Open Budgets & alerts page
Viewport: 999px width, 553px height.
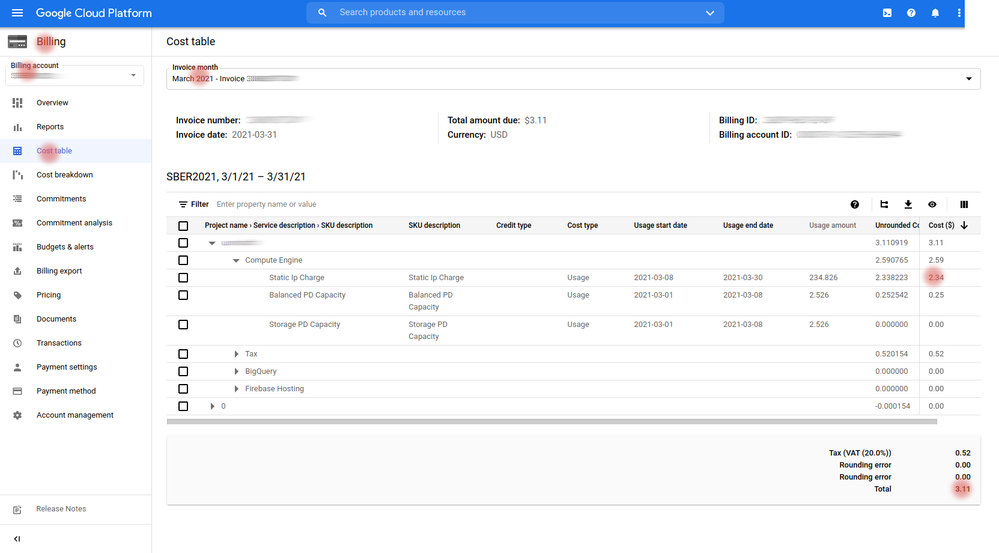(x=65, y=247)
